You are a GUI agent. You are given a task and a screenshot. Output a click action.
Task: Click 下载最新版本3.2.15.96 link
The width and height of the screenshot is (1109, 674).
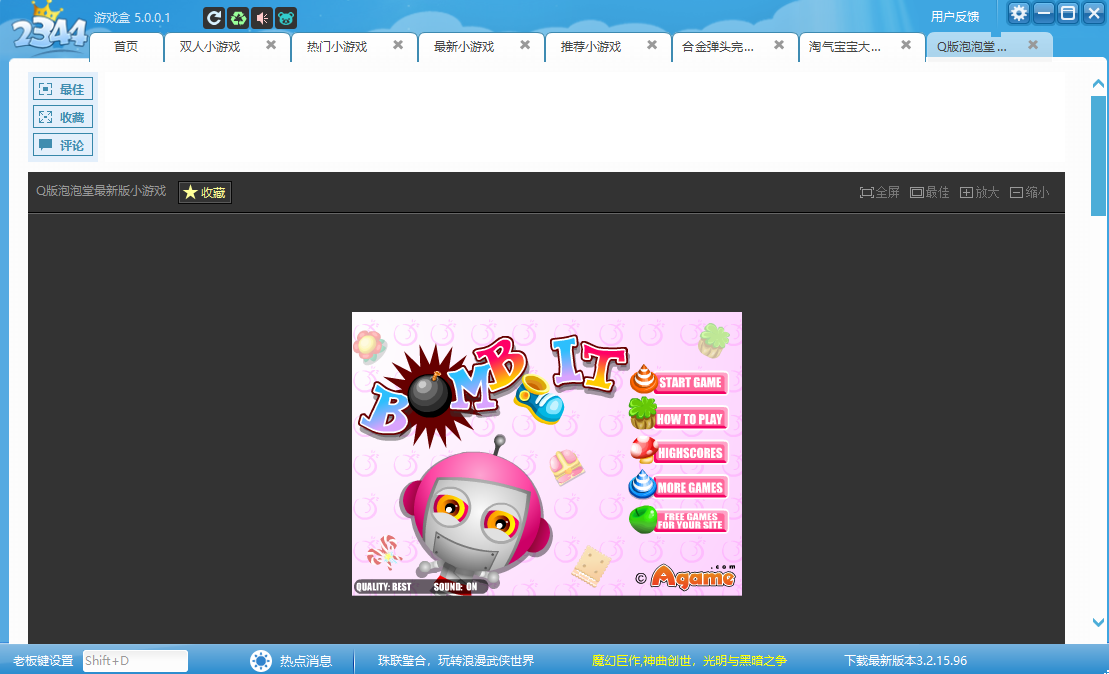(x=905, y=661)
